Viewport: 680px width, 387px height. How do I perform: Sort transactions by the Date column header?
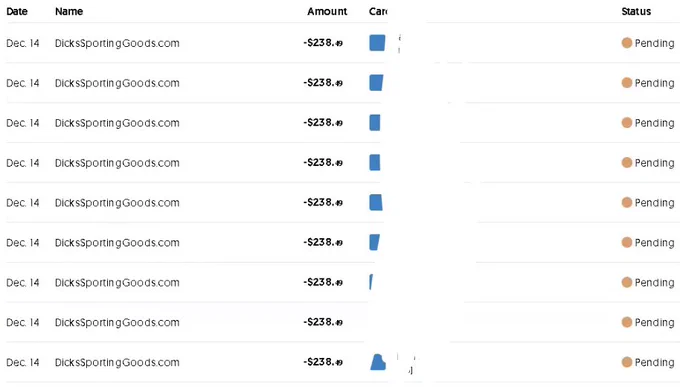(17, 11)
